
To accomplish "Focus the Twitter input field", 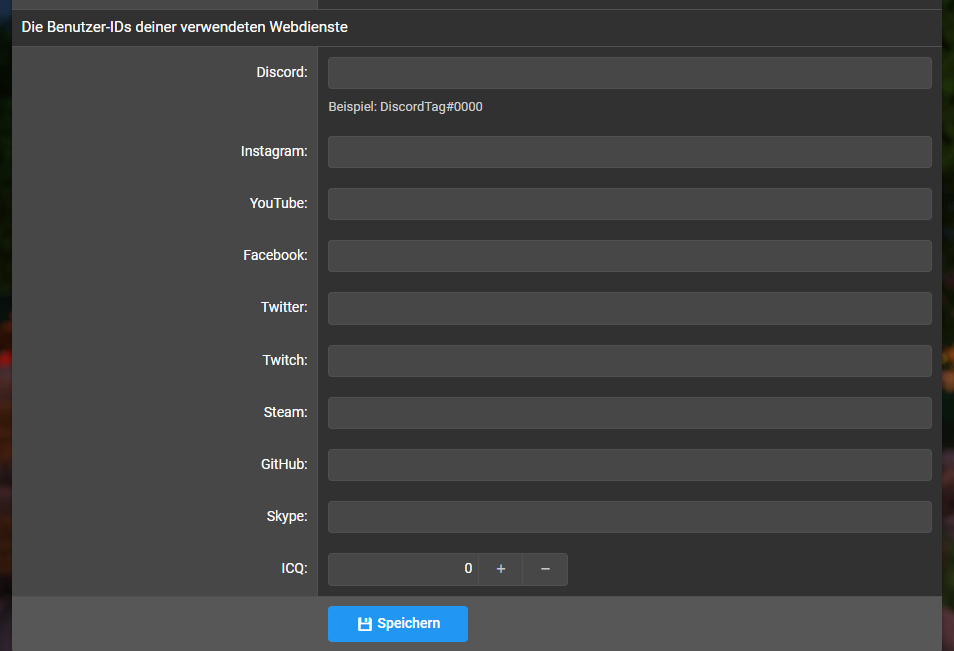I will point(629,308).
